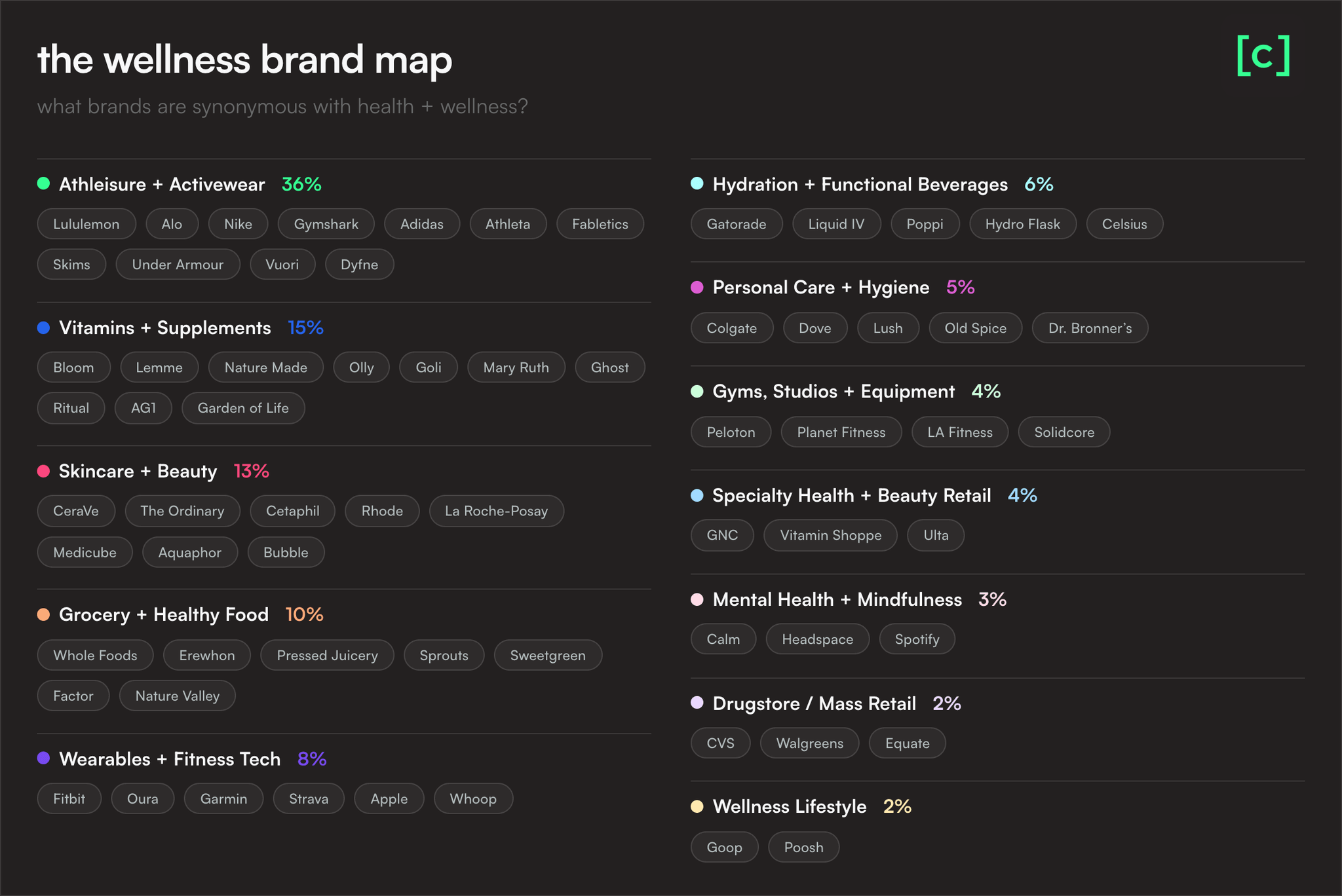Click the yellow dot beside Wellness Lifestyle
This screenshot has height=896, width=1342.
697,806
